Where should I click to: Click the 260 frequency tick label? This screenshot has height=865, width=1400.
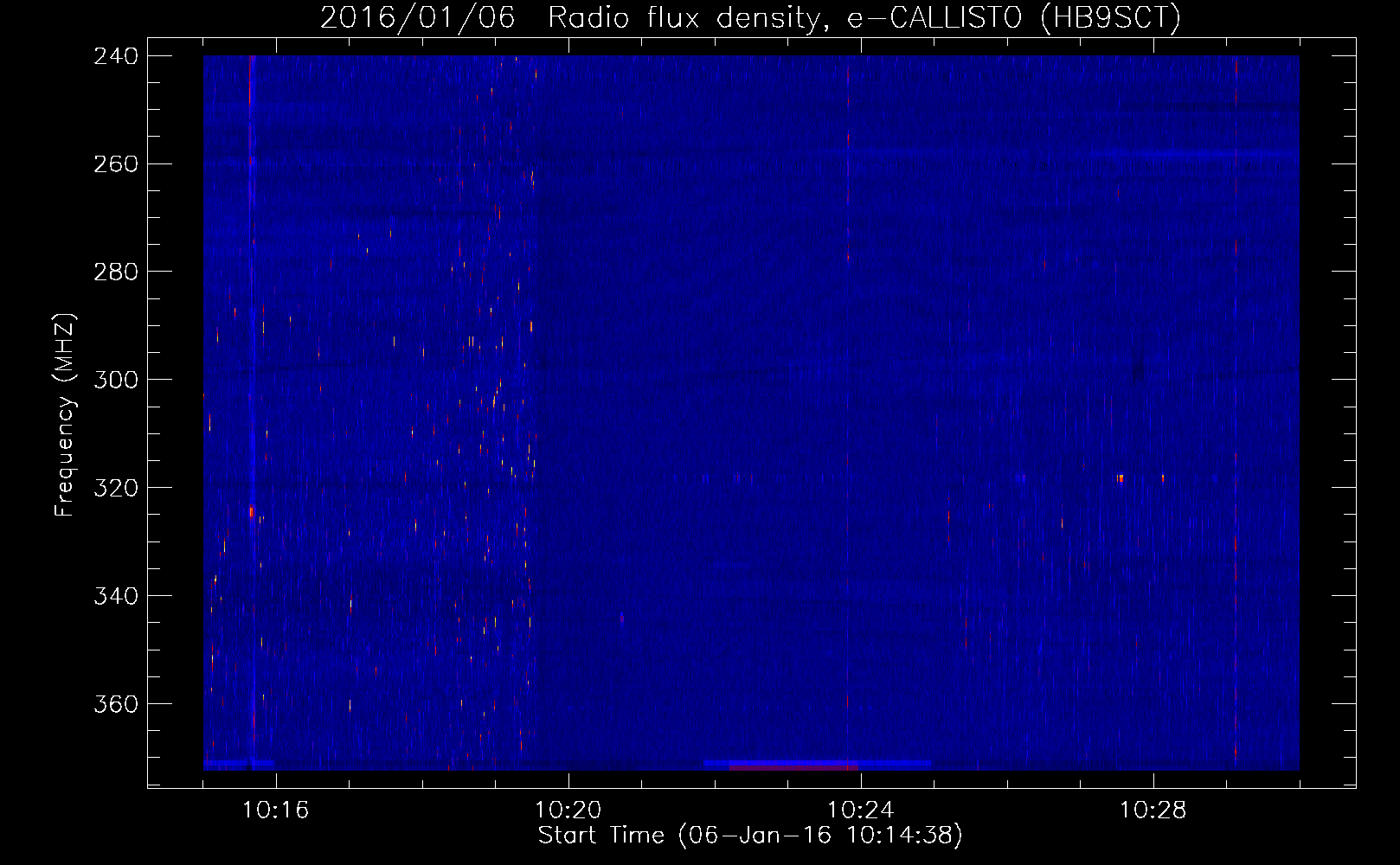[116, 164]
